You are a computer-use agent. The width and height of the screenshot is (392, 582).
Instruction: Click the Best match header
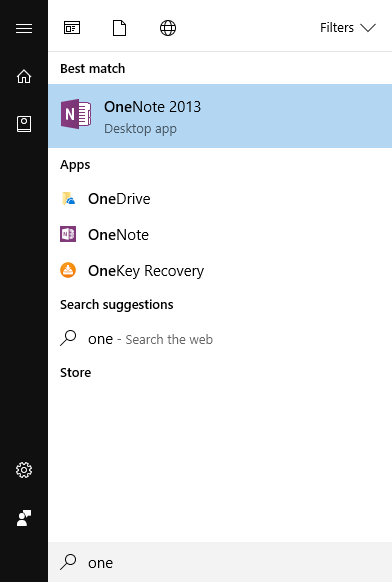pos(92,69)
